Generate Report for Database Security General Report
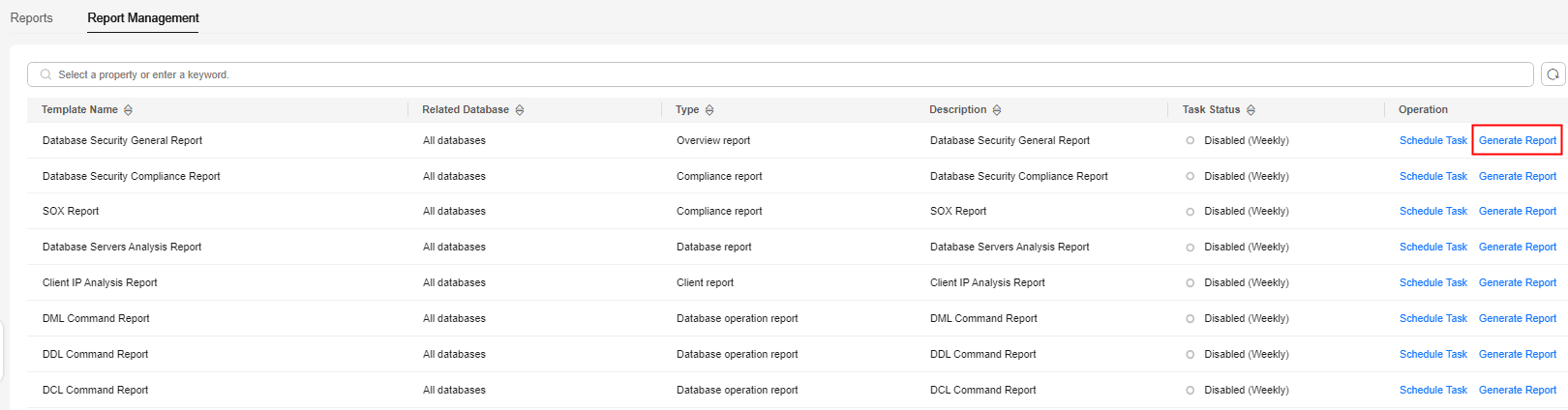 (1517, 140)
